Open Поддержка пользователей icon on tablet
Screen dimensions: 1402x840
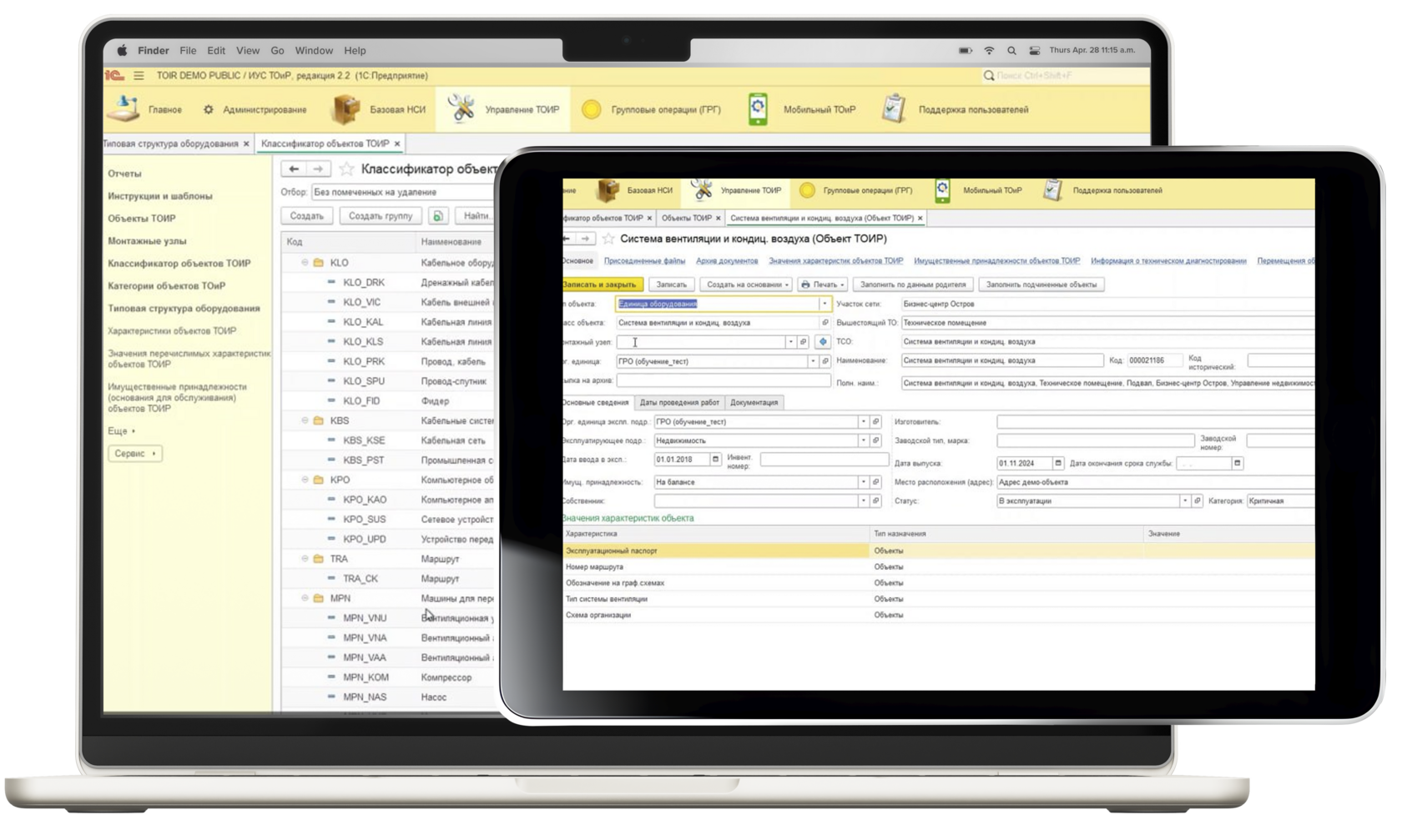(1053, 190)
